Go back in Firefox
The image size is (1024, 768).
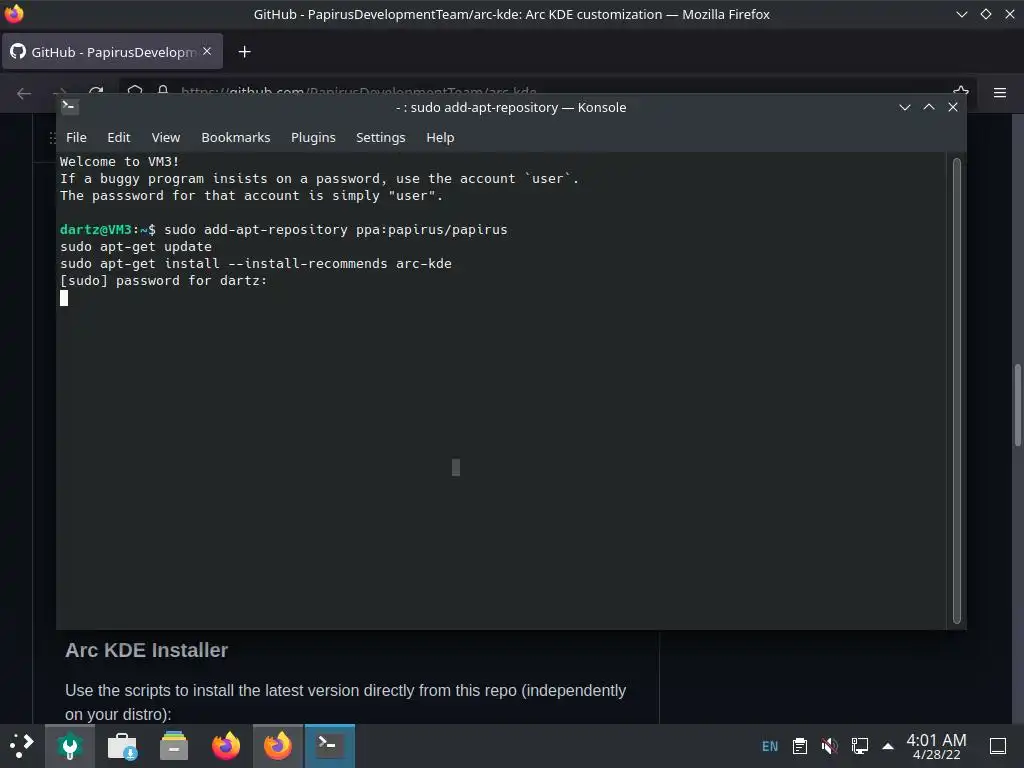click(24, 93)
